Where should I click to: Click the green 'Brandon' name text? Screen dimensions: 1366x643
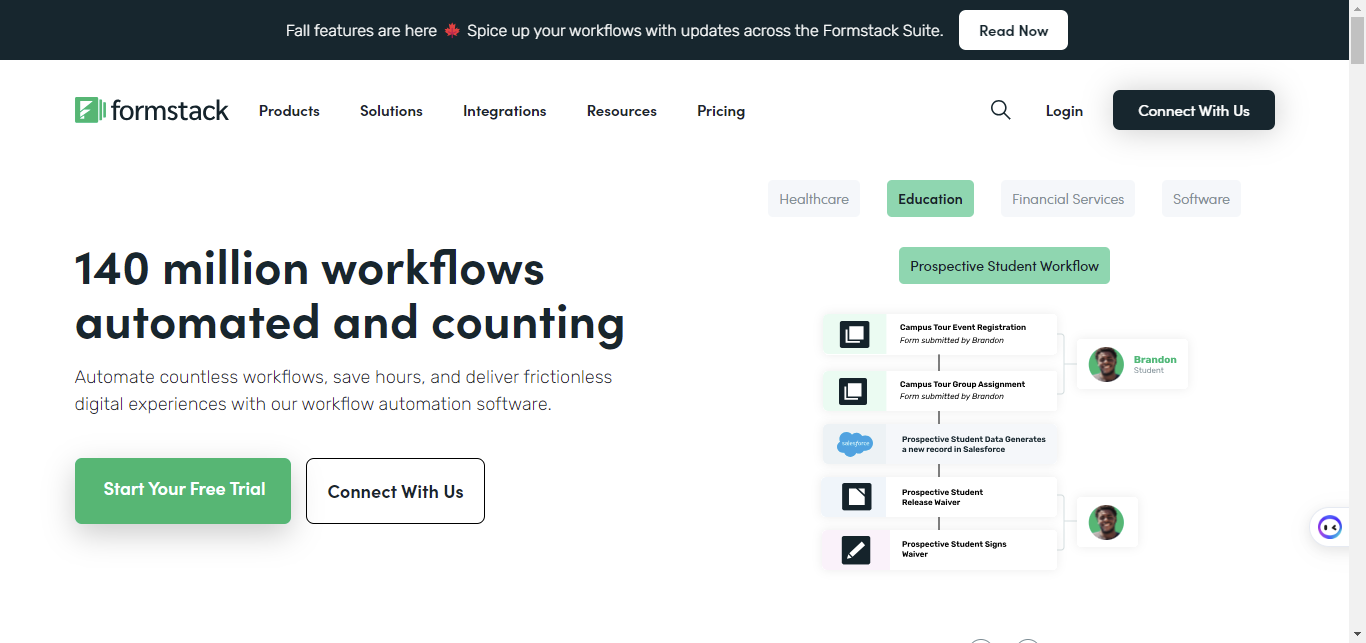pos(1155,359)
